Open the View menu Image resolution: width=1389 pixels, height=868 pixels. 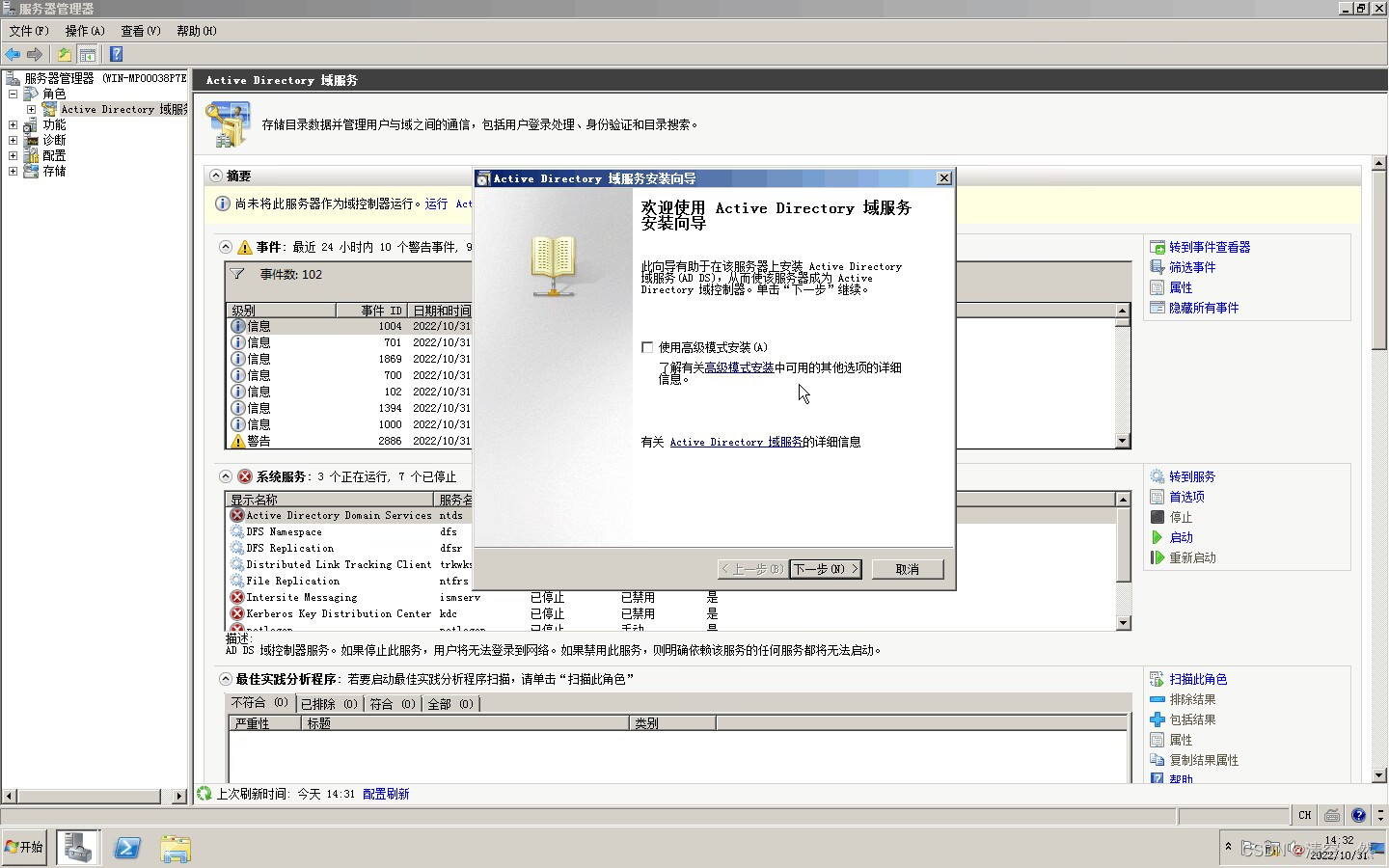point(141,31)
